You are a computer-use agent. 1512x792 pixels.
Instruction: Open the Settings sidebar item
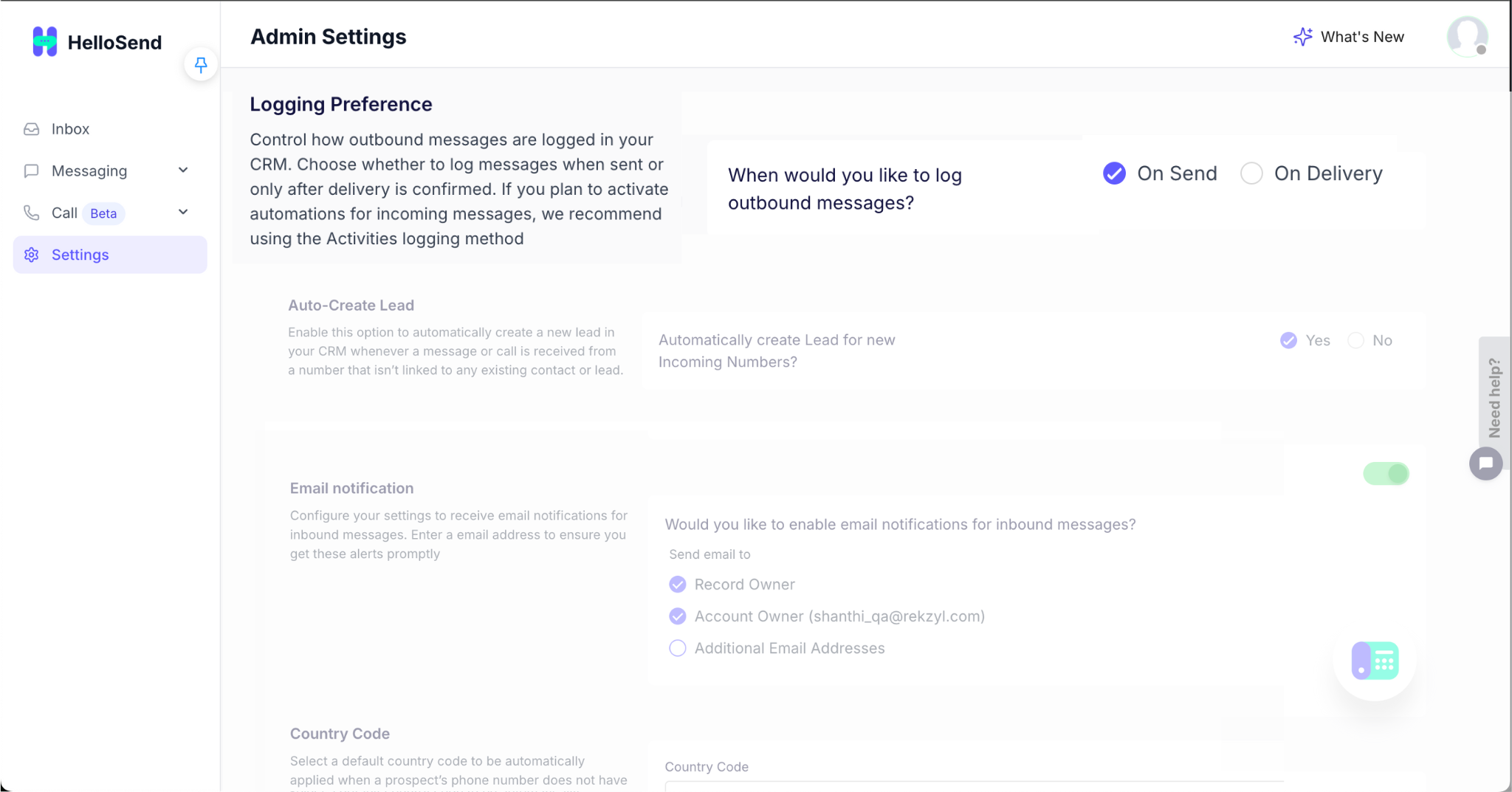pyautogui.click(x=110, y=255)
